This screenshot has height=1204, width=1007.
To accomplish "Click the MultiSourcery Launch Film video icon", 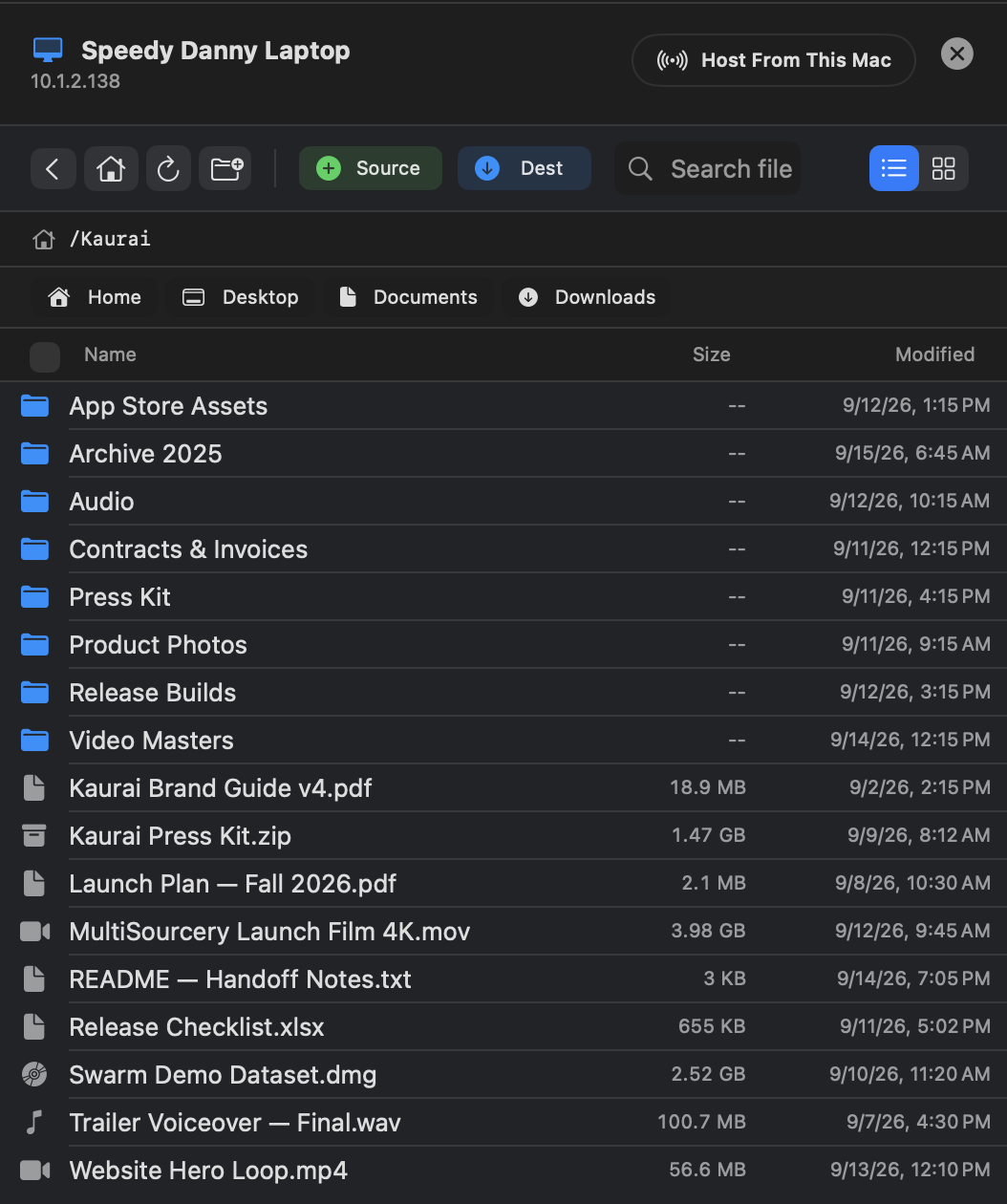I will pyautogui.click(x=35, y=932).
